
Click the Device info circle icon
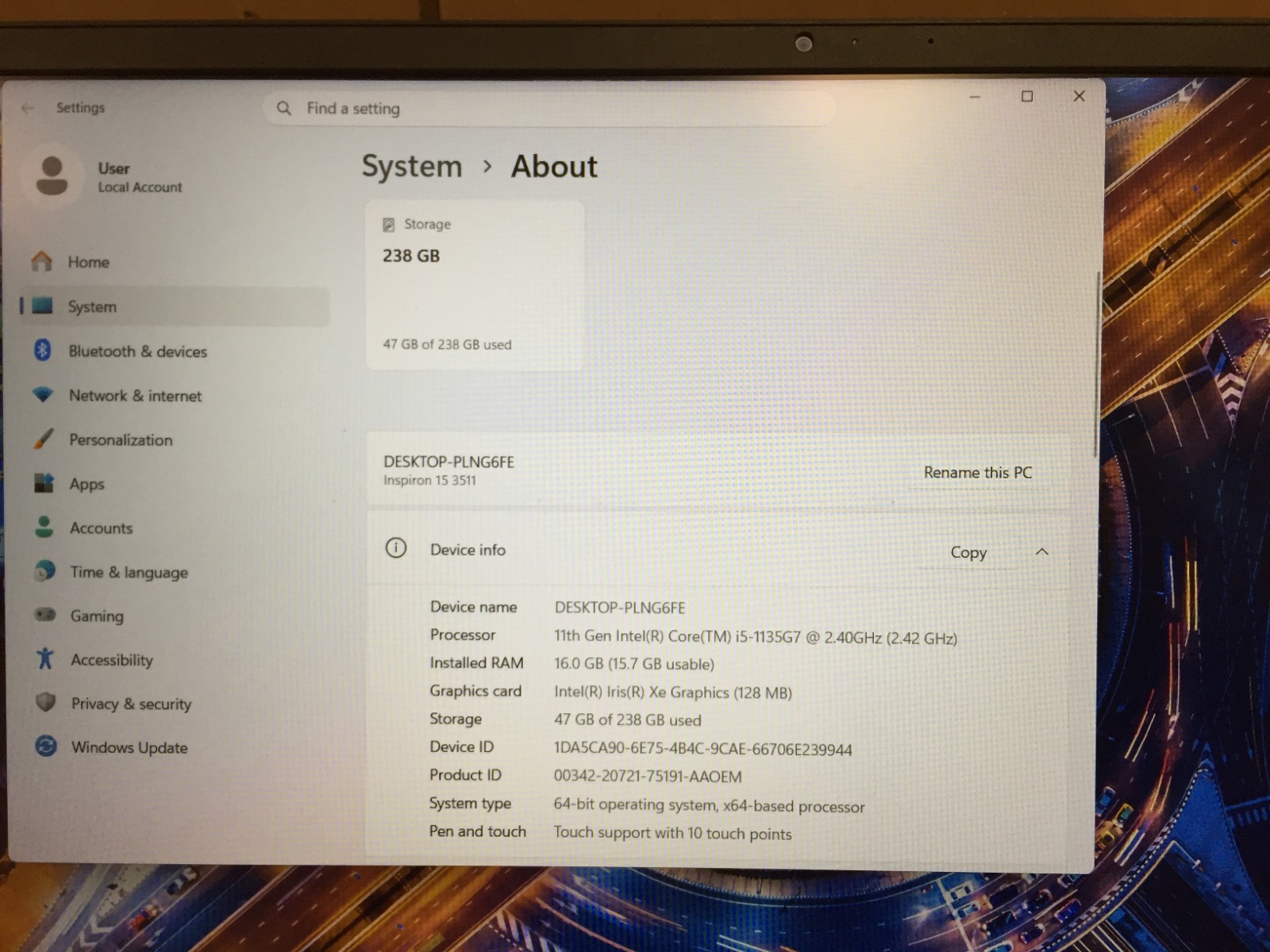point(396,548)
